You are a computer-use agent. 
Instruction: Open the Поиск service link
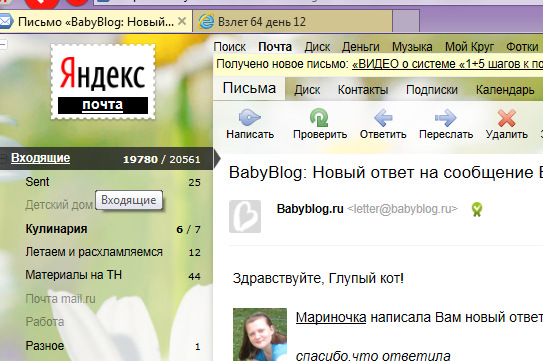[x=230, y=47]
